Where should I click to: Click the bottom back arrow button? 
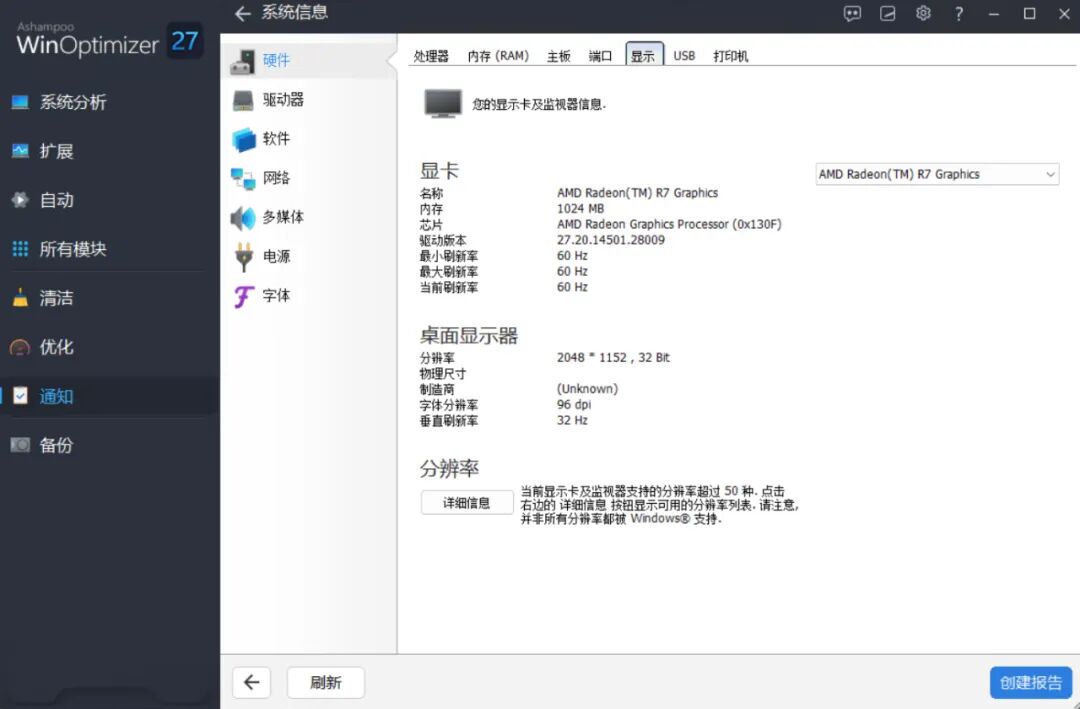point(251,682)
